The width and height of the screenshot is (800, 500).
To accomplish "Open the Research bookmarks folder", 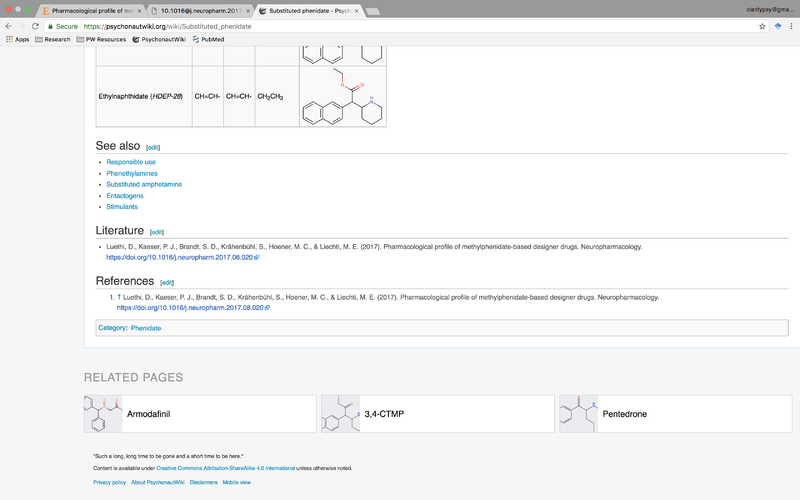I will click(x=53, y=39).
